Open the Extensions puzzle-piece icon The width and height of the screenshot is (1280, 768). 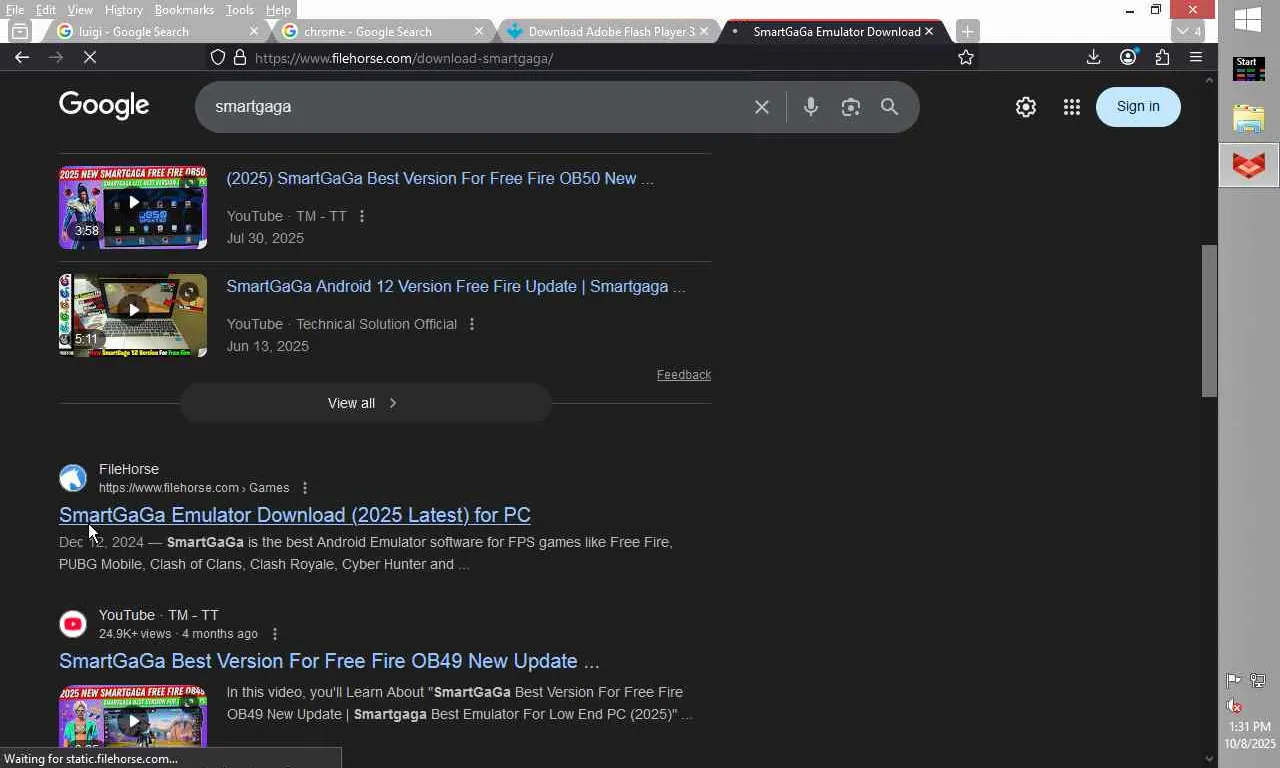pos(1162,58)
